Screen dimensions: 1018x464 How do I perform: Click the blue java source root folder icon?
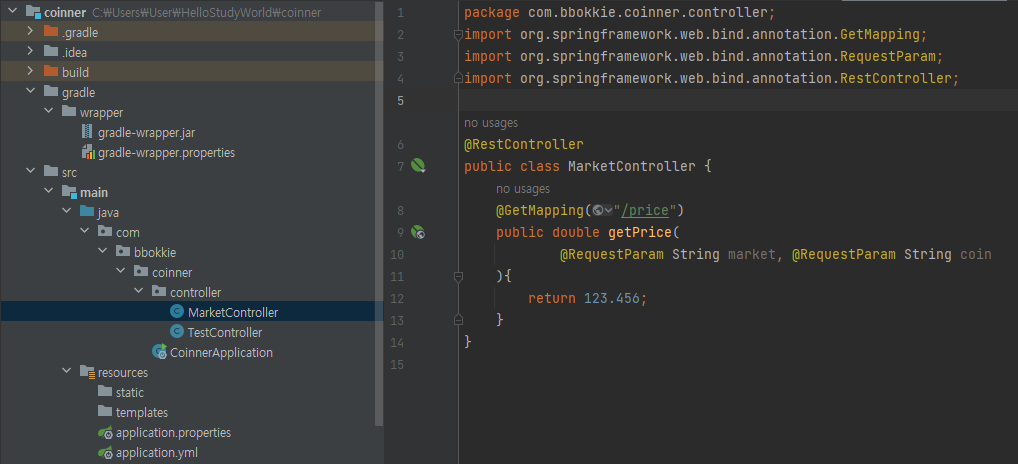(x=87, y=212)
